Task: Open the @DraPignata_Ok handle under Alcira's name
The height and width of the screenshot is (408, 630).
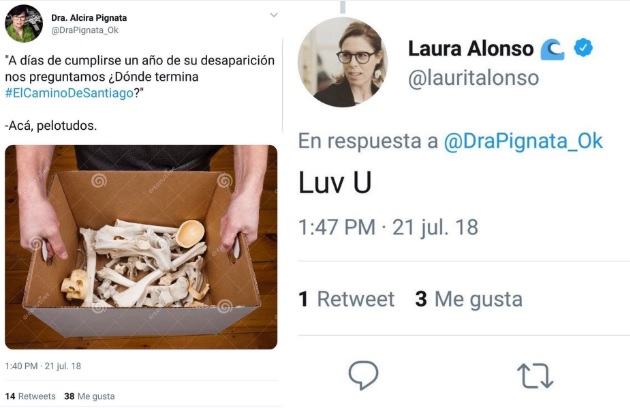Action: pos(85,30)
